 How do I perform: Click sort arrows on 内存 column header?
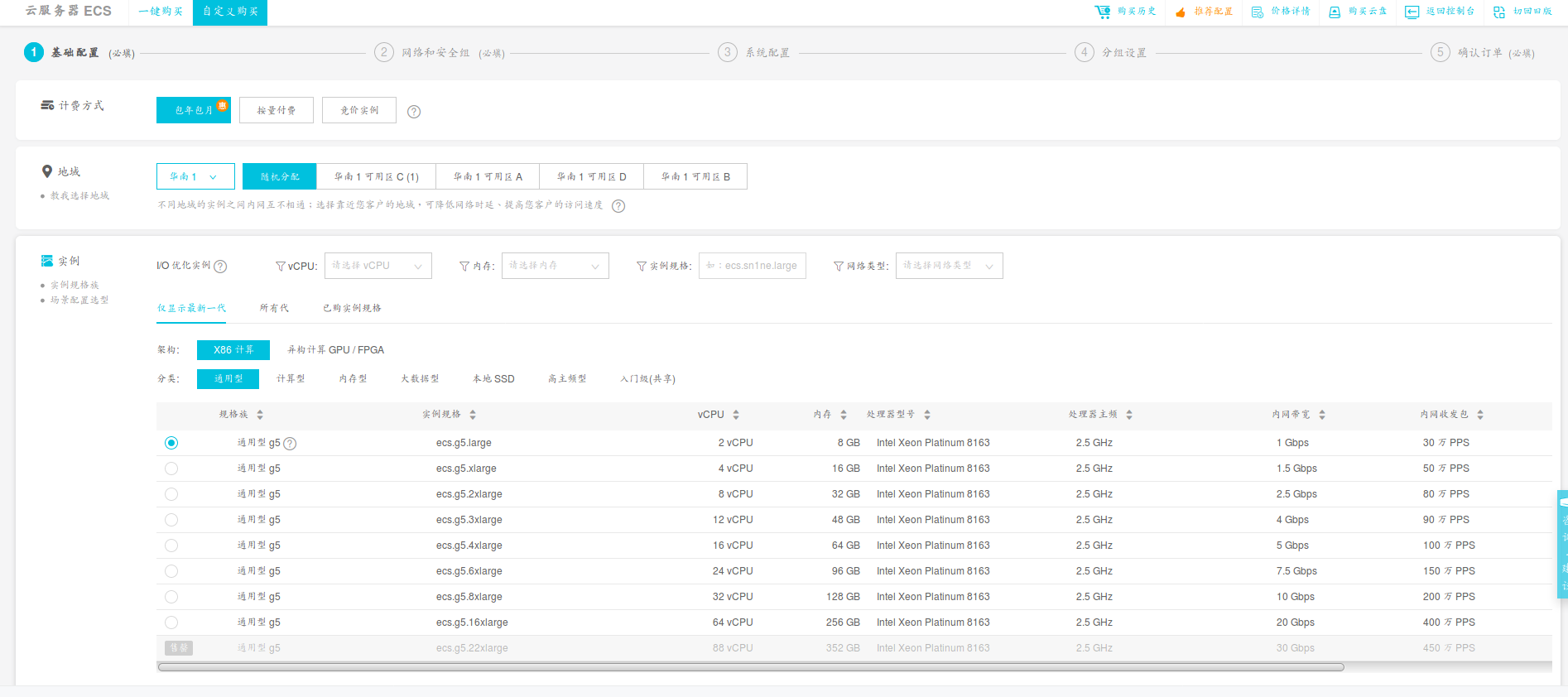tap(844, 415)
